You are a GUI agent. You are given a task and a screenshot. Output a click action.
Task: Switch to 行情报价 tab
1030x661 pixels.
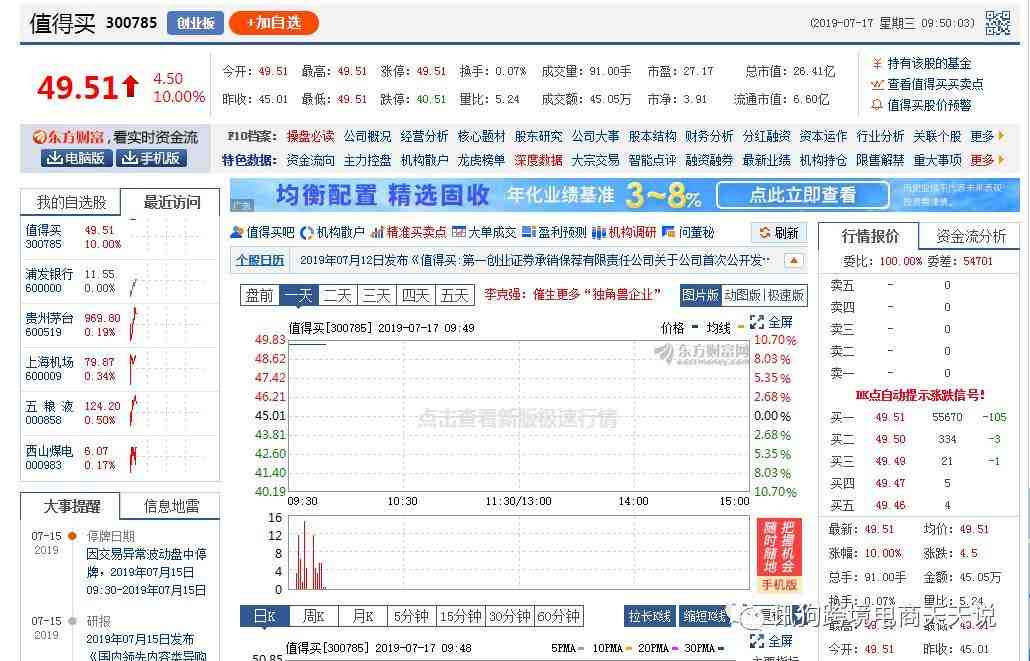point(869,237)
